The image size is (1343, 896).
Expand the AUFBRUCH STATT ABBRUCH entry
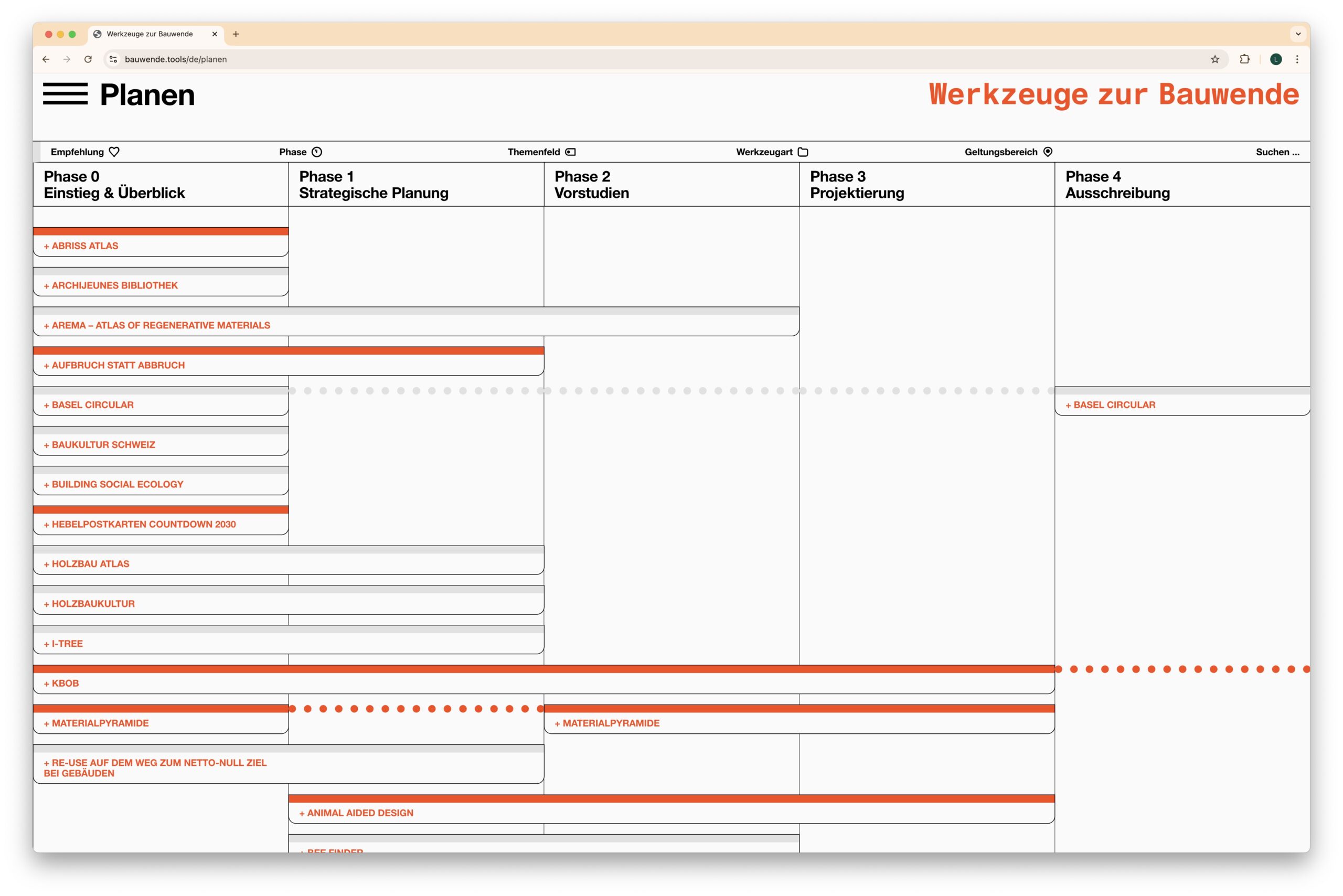[114, 366]
